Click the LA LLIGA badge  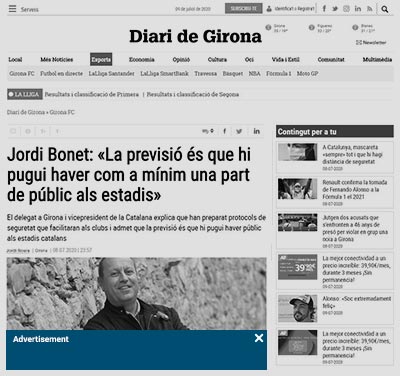(x=25, y=94)
